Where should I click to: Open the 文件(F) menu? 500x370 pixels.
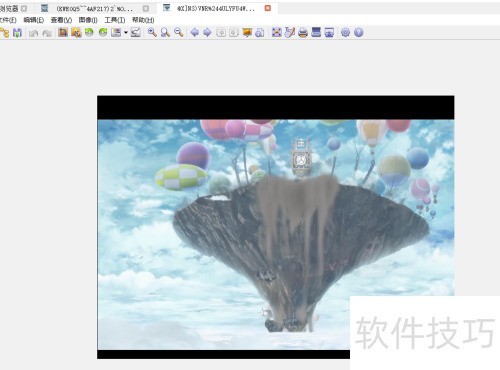[8, 20]
